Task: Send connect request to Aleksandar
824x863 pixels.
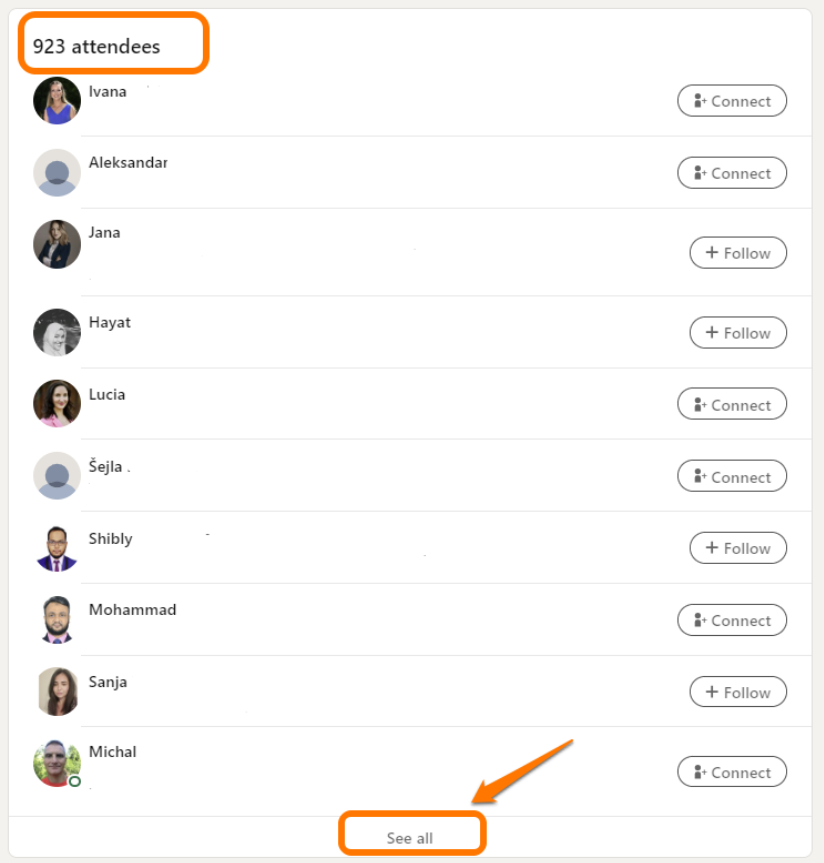Action: (x=732, y=173)
